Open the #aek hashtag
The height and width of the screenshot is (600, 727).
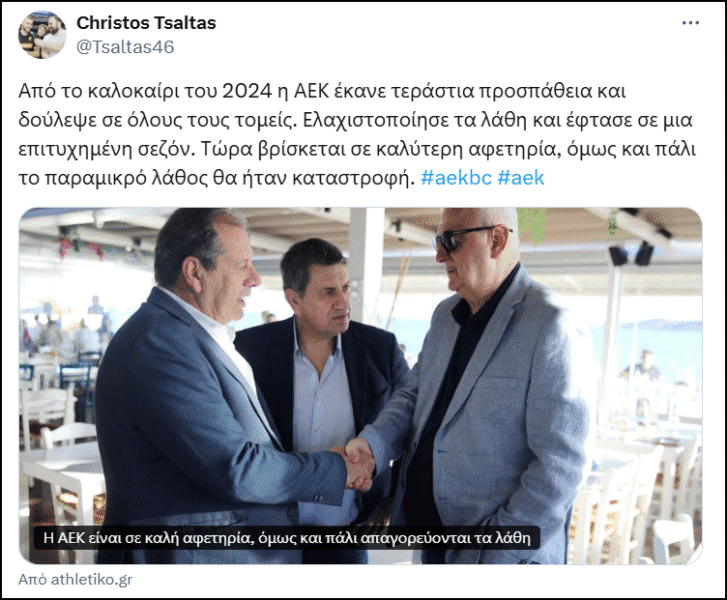[521, 178]
